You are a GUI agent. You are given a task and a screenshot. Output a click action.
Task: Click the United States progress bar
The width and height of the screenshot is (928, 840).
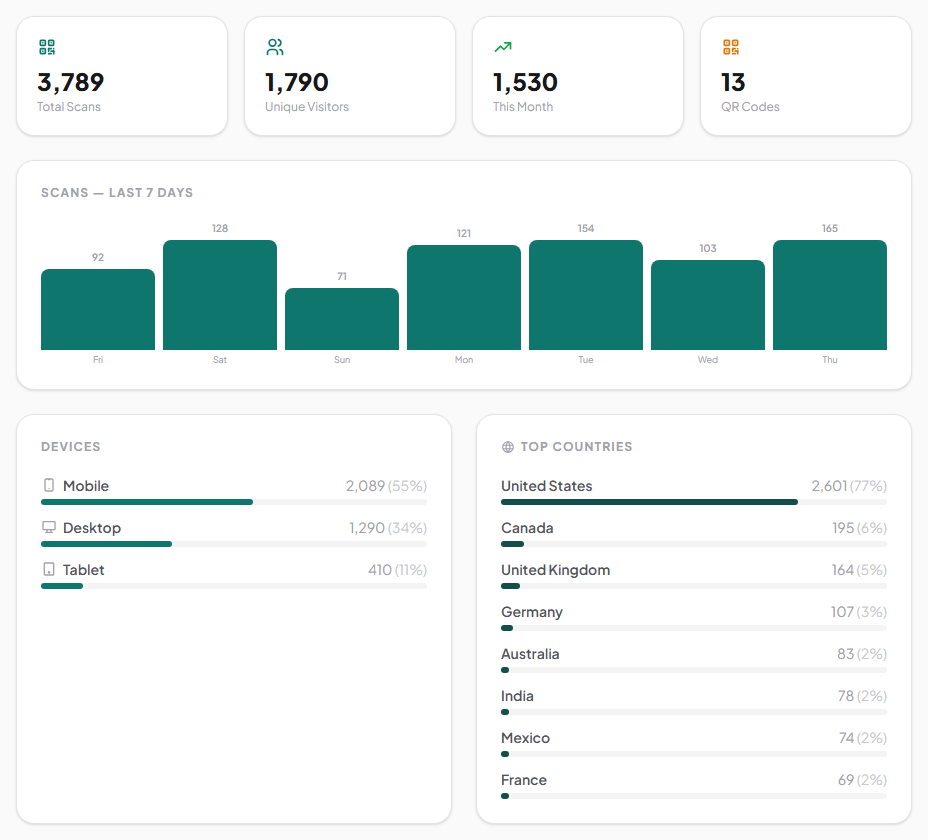pos(694,502)
